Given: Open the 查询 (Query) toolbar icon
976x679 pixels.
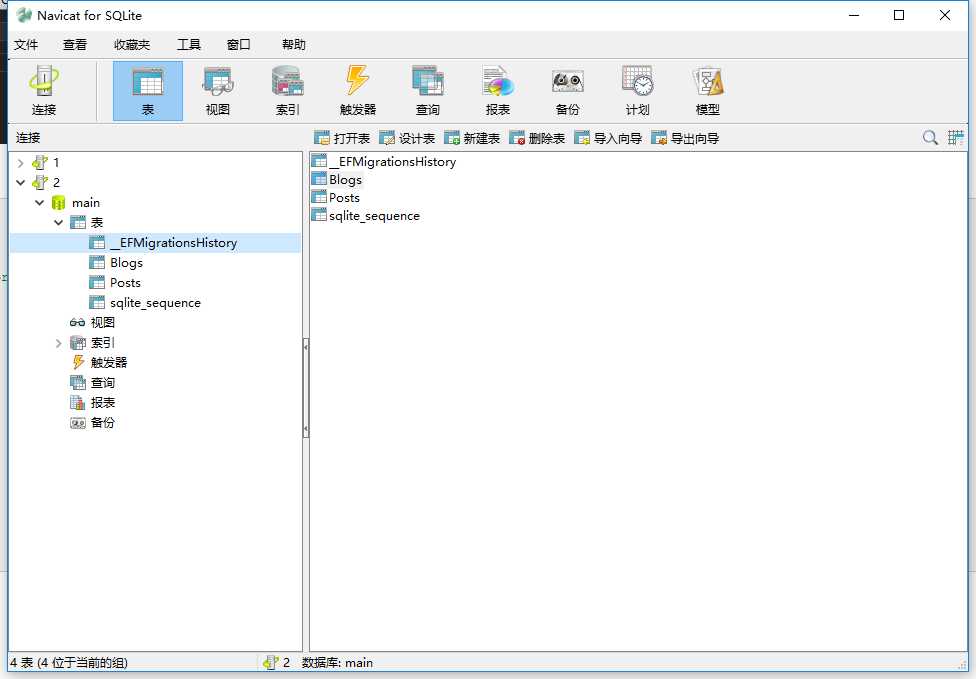Looking at the screenshot, I should coord(428,91).
